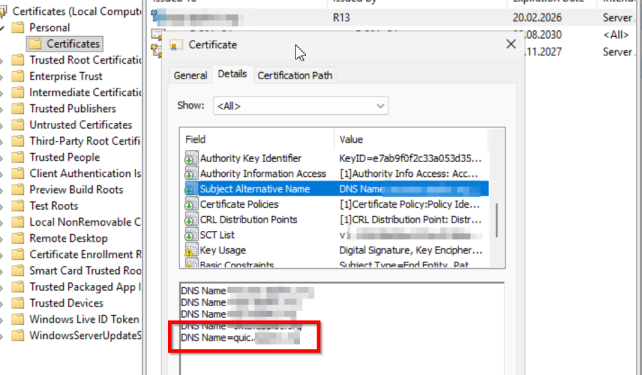Screen dimensions: 642x375
Task: Open Test Roots folder
Action: (x=54, y=206)
